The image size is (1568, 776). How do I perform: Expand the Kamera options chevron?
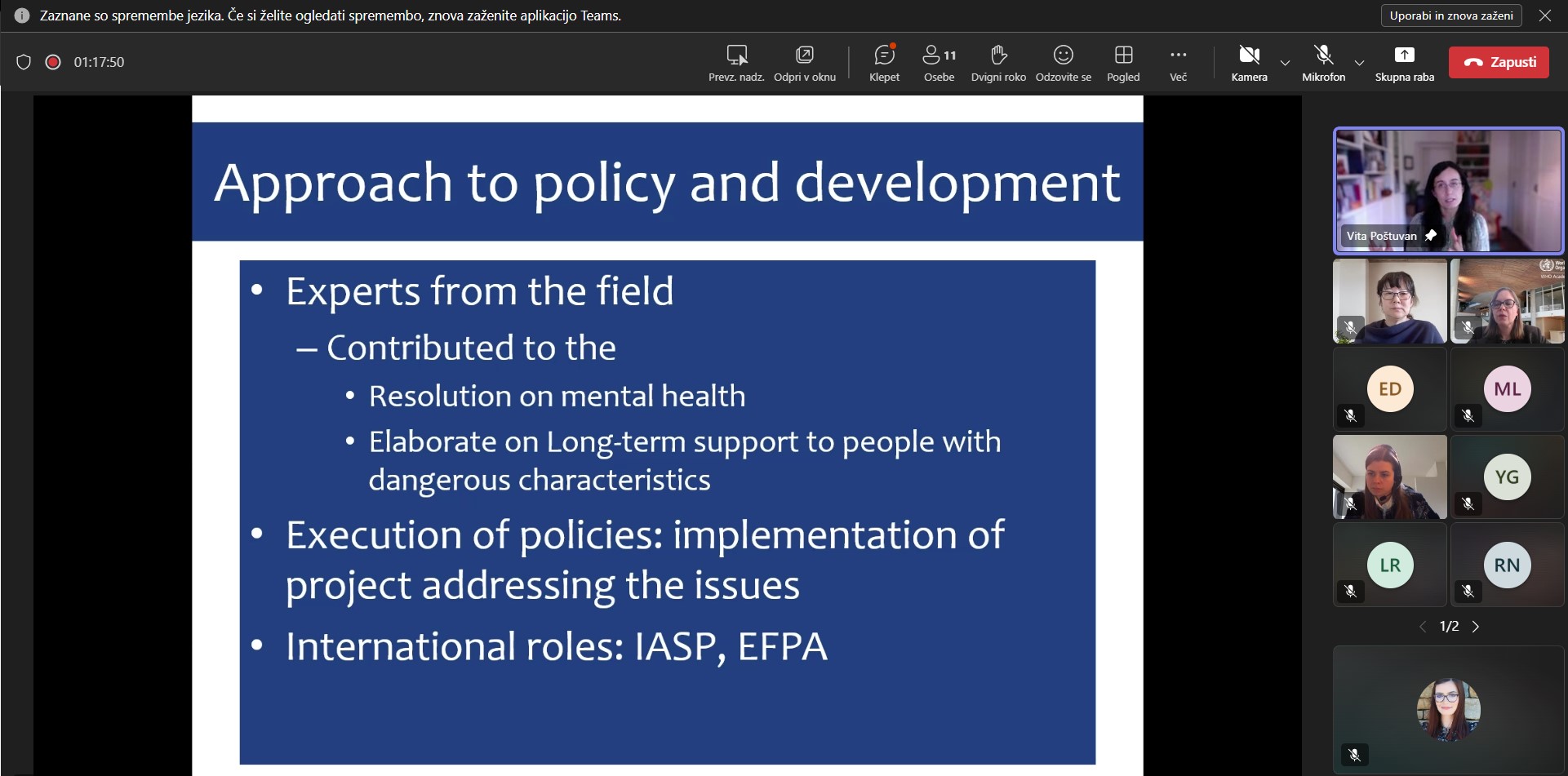coord(1285,63)
